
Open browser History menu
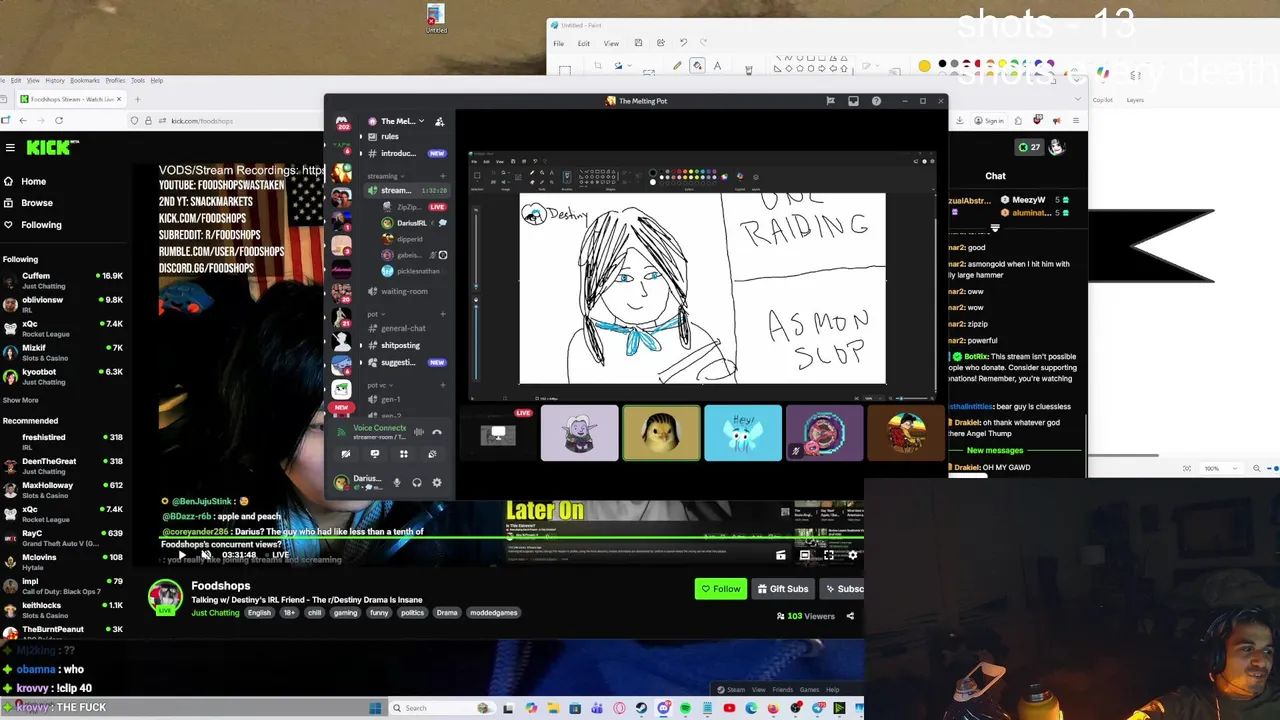click(x=55, y=80)
